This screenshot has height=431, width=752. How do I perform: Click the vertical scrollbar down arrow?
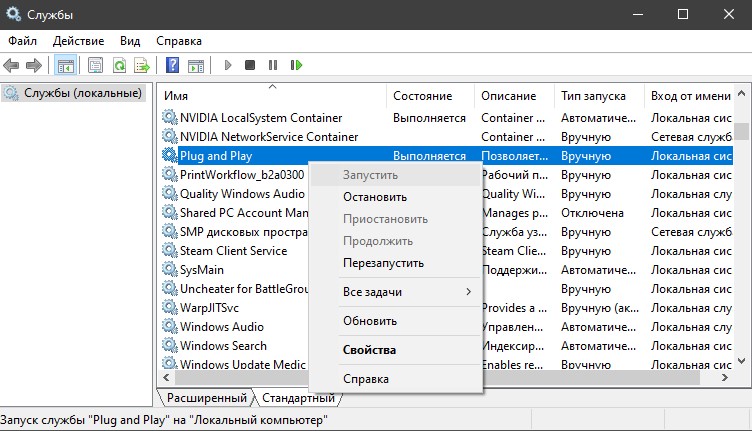pos(741,361)
